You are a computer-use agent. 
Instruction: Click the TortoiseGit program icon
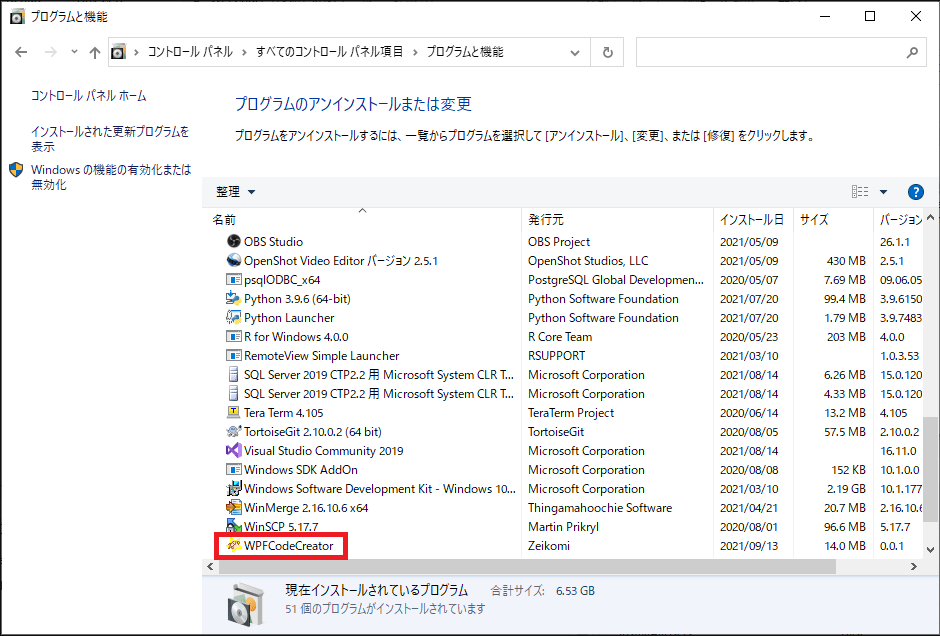point(233,432)
